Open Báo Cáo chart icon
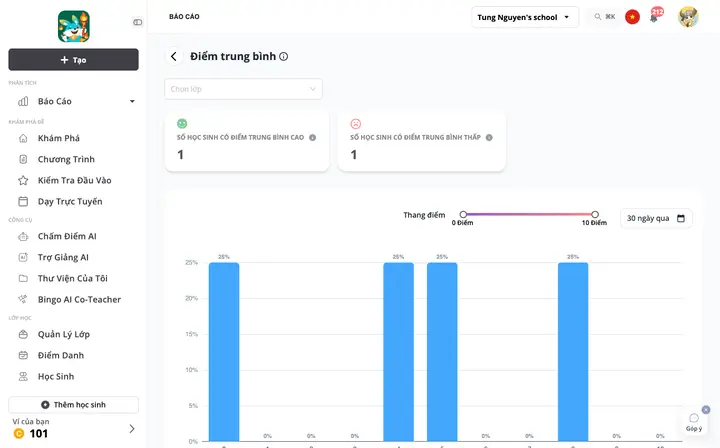Viewport: 720px width, 448px height. point(23,101)
